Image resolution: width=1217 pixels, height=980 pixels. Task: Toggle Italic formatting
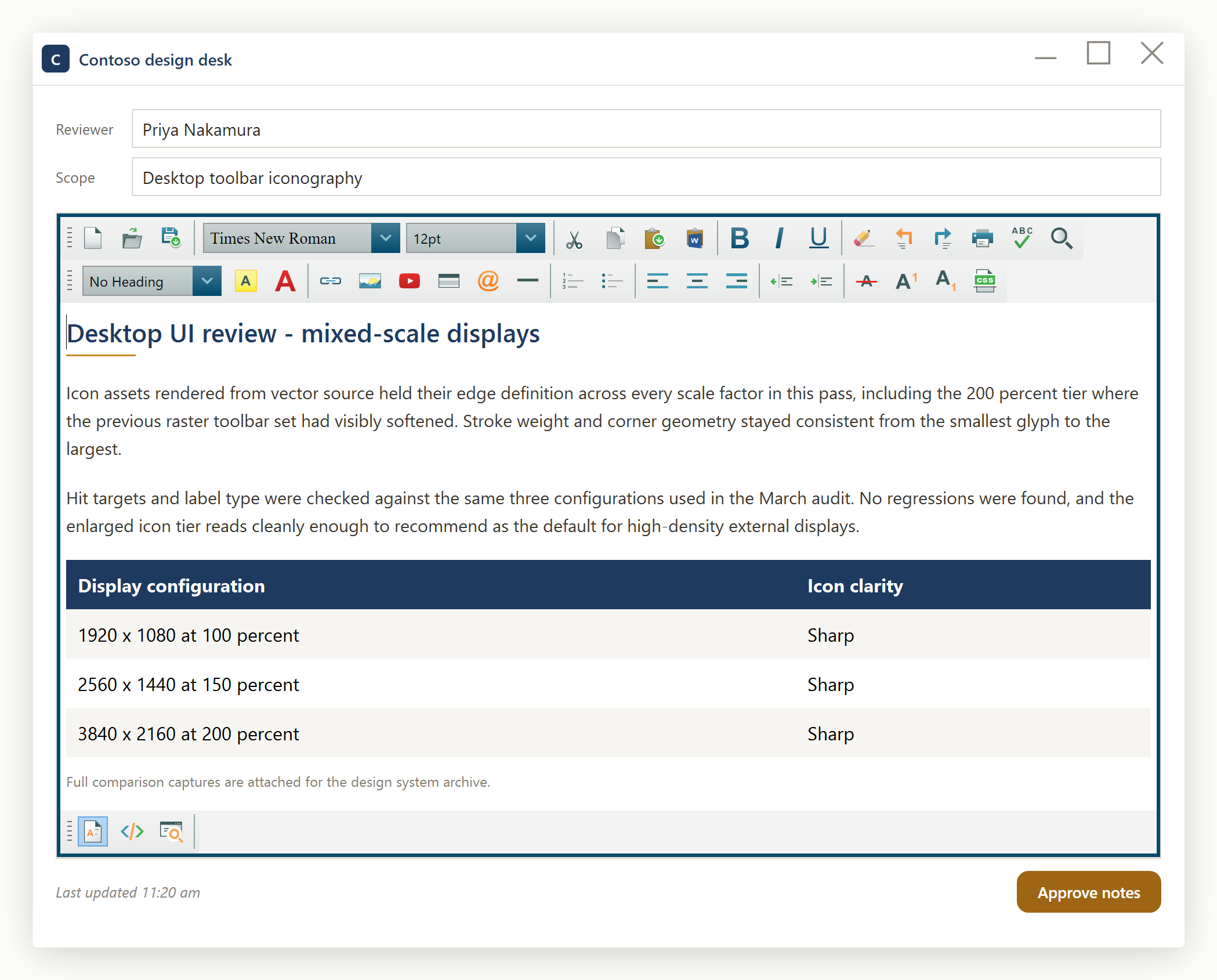779,238
